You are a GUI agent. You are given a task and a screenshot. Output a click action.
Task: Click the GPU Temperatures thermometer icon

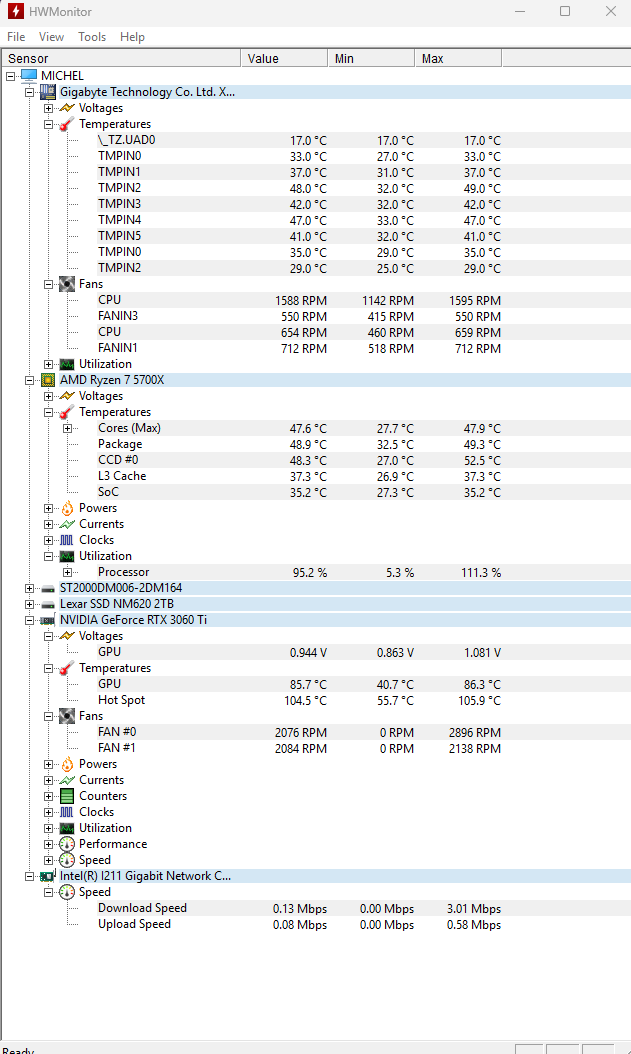point(67,668)
